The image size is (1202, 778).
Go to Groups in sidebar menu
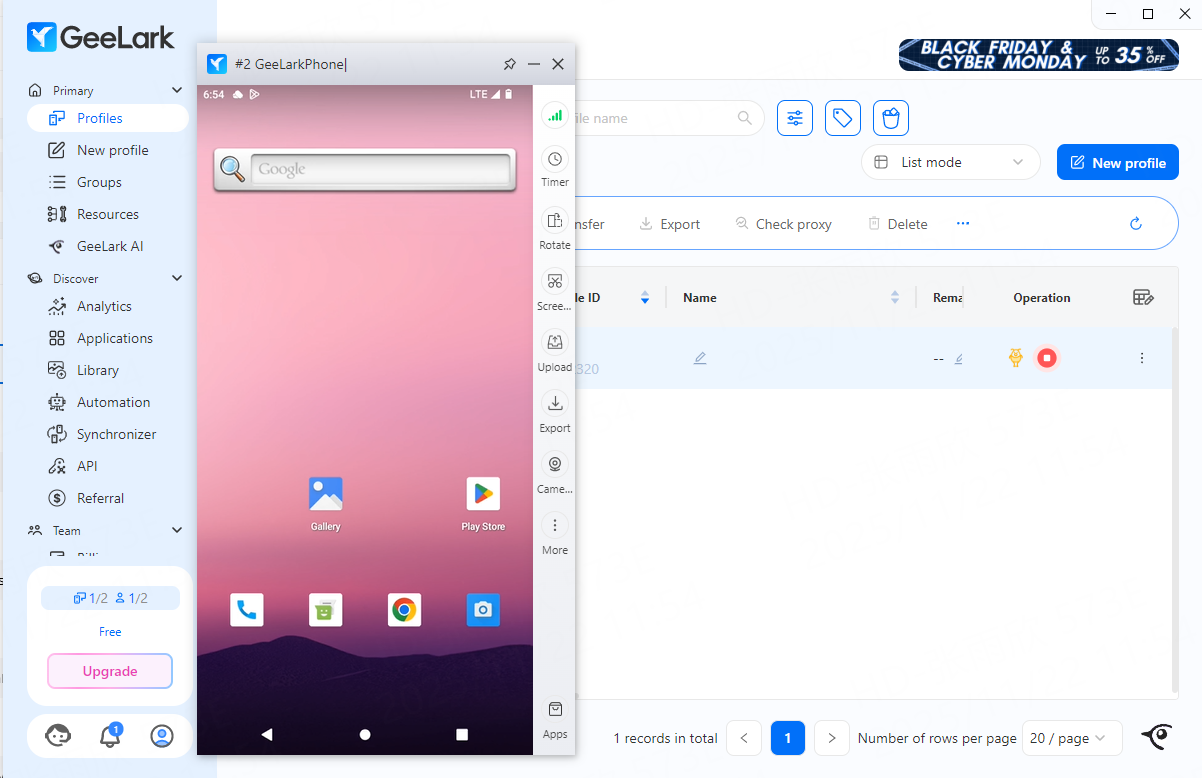[99, 182]
